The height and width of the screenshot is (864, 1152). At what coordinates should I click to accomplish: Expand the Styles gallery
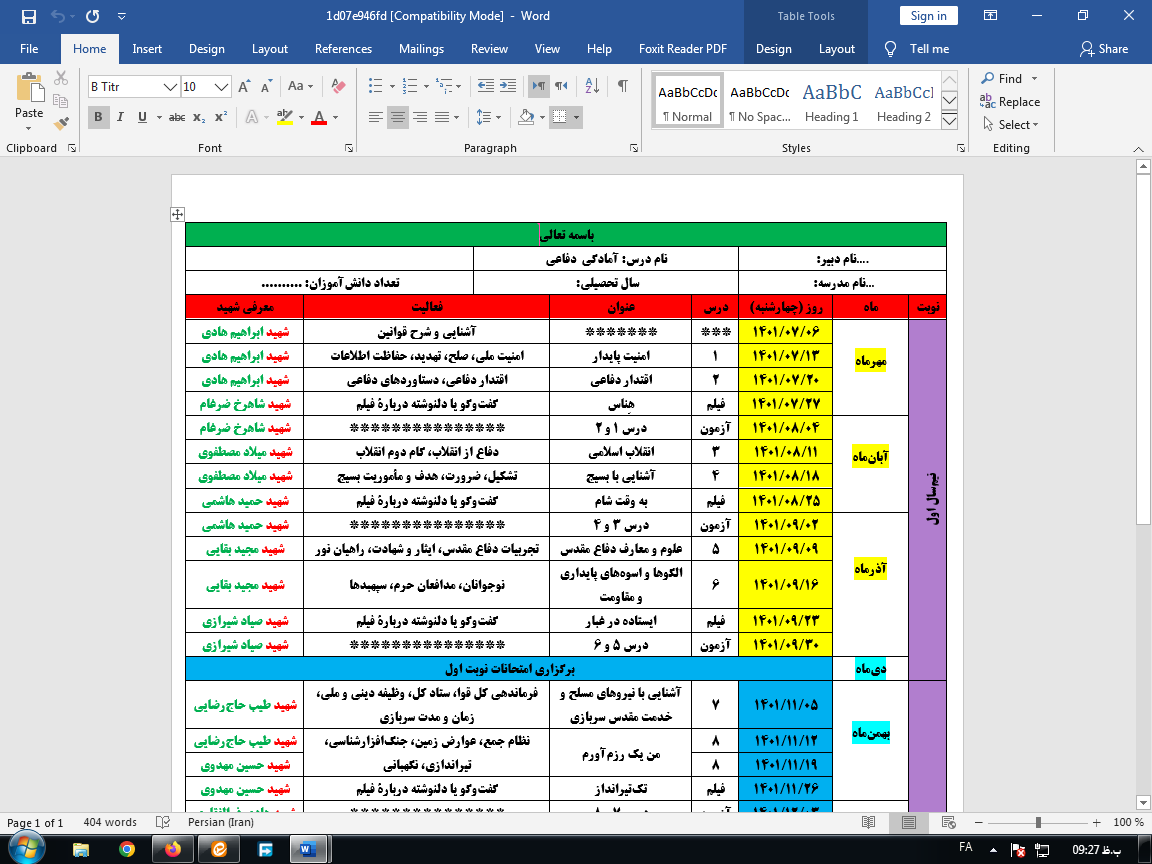(949, 122)
